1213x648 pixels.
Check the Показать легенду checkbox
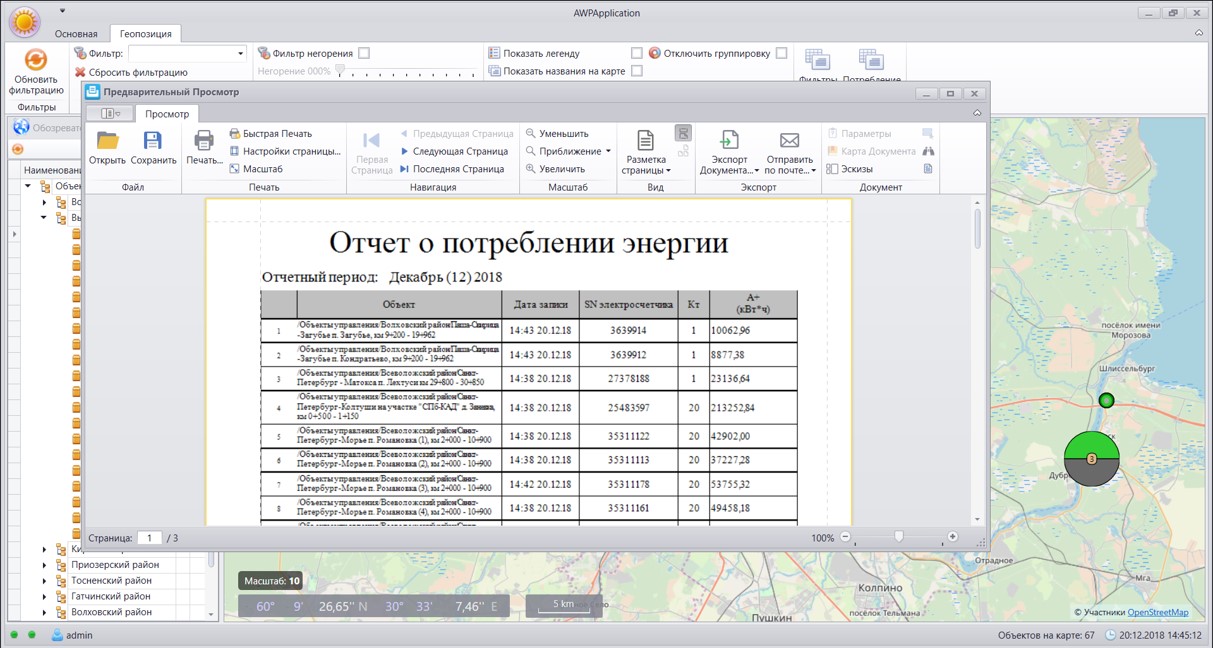[637, 53]
